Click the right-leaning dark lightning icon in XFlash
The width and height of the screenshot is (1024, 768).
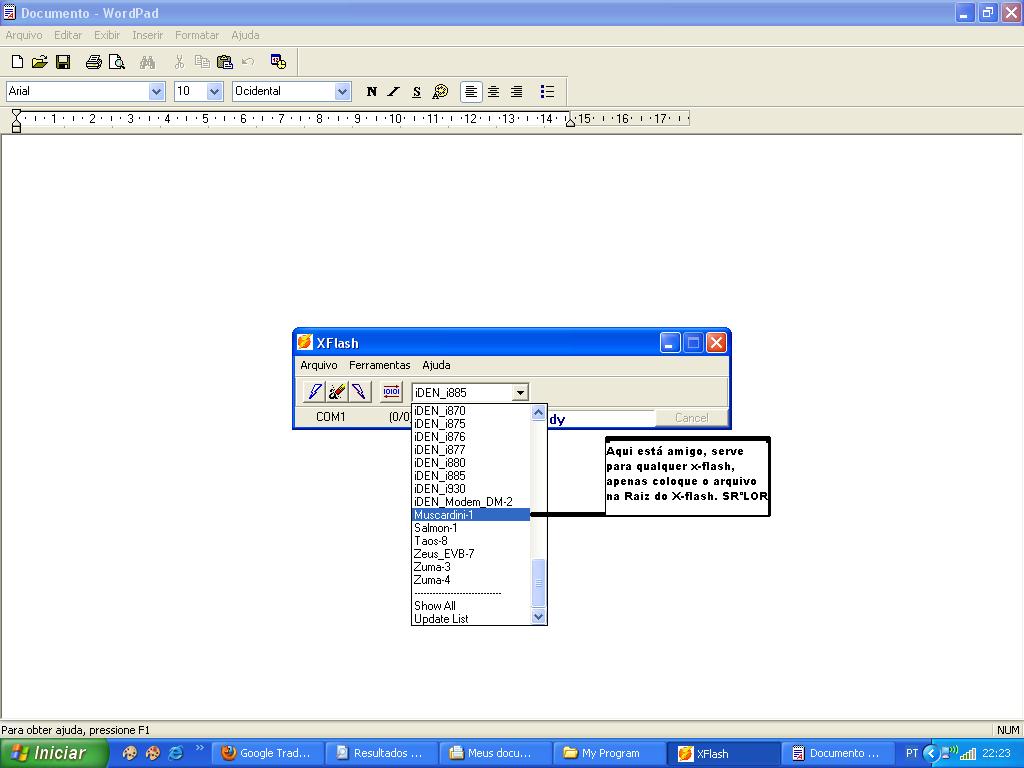coord(359,392)
